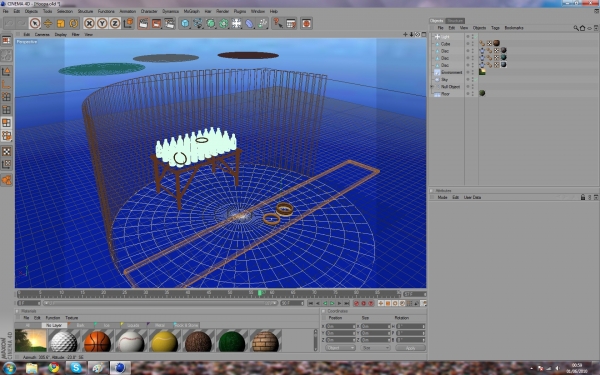Click the Object Manager home icon
The image size is (600, 375).
582,28
